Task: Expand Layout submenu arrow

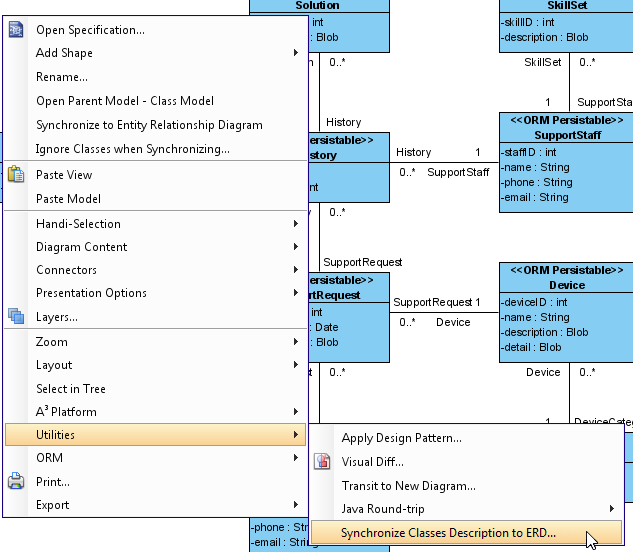Action: click(296, 365)
